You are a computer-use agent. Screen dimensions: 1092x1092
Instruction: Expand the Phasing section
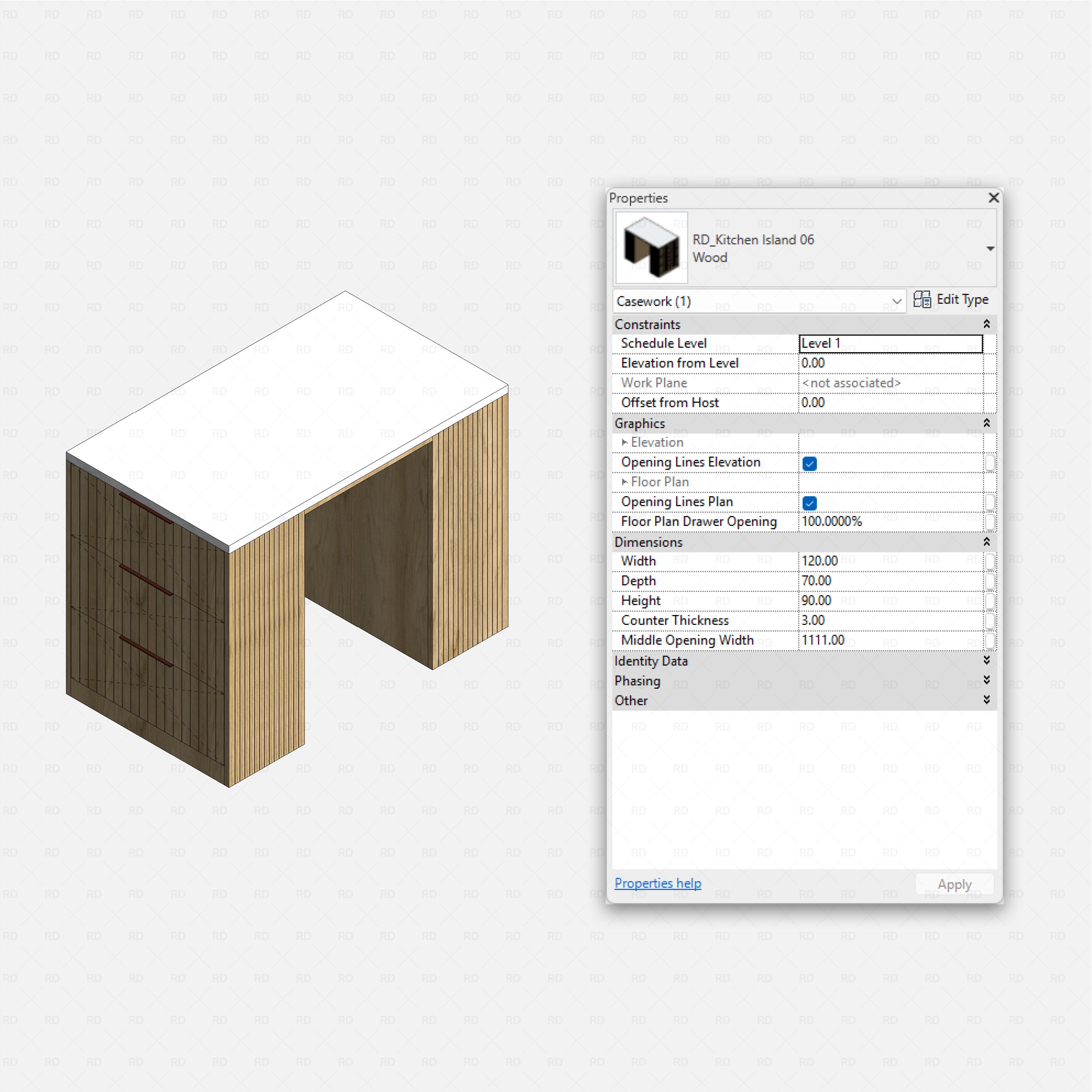click(x=987, y=680)
